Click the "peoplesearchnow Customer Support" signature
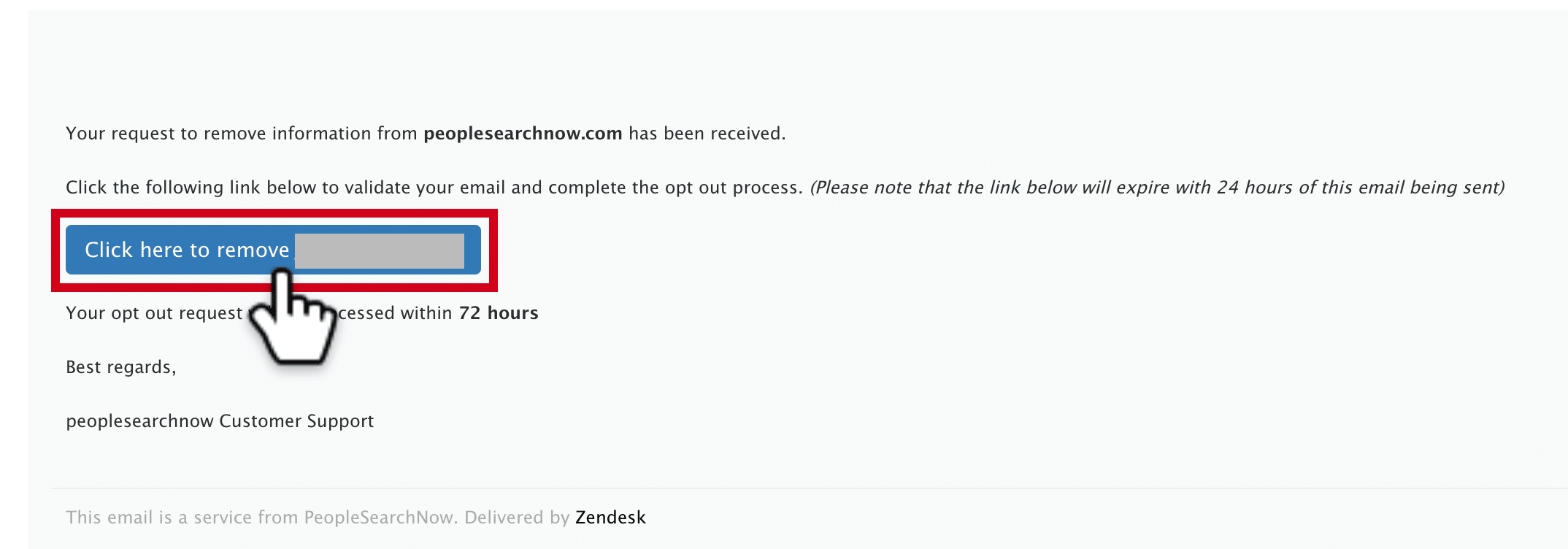The image size is (1568, 549). tap(220, 421)
